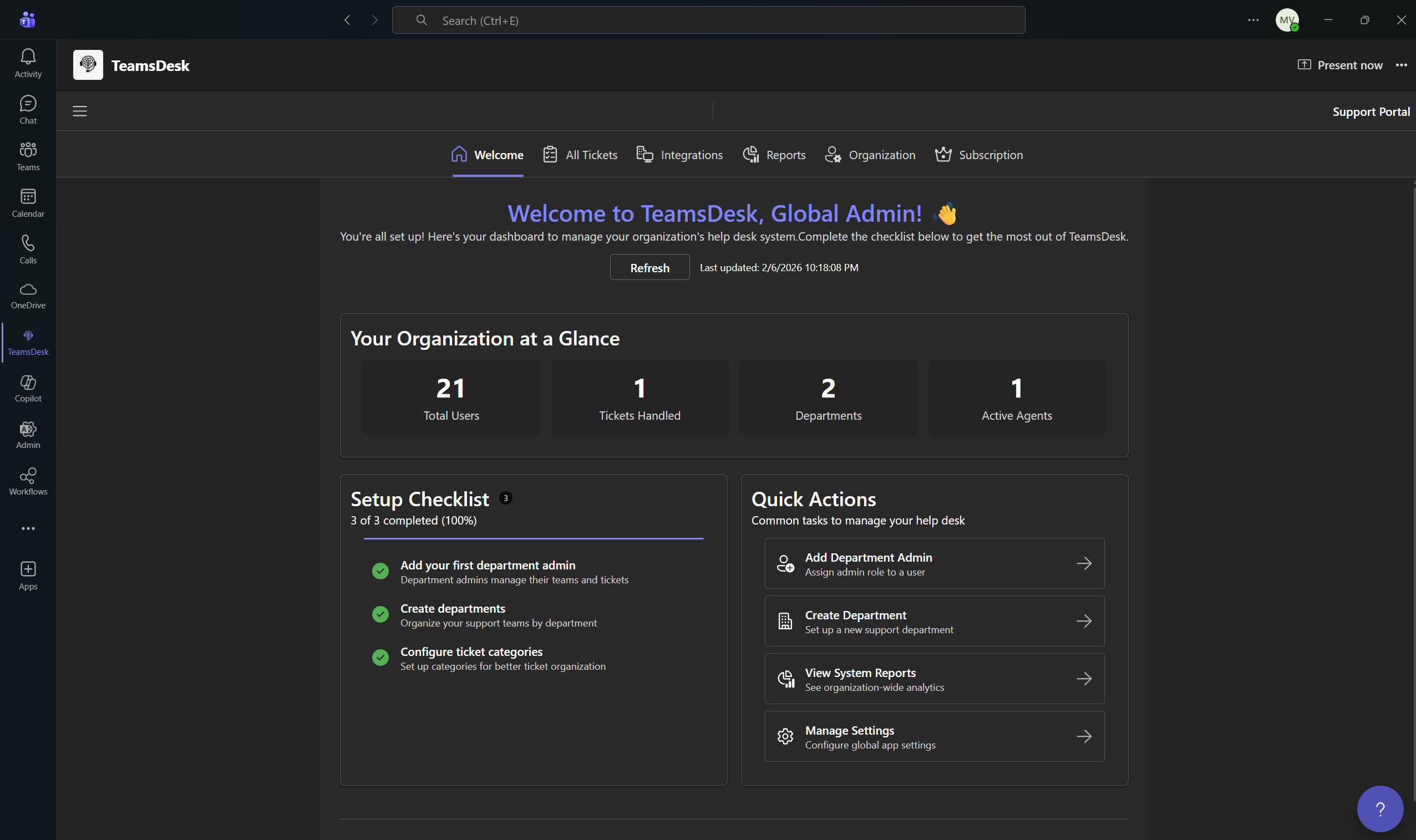This screenshot has height=840, width=1416.
Task: Open the Calendar from the sidebar
Action: point(28,202)
